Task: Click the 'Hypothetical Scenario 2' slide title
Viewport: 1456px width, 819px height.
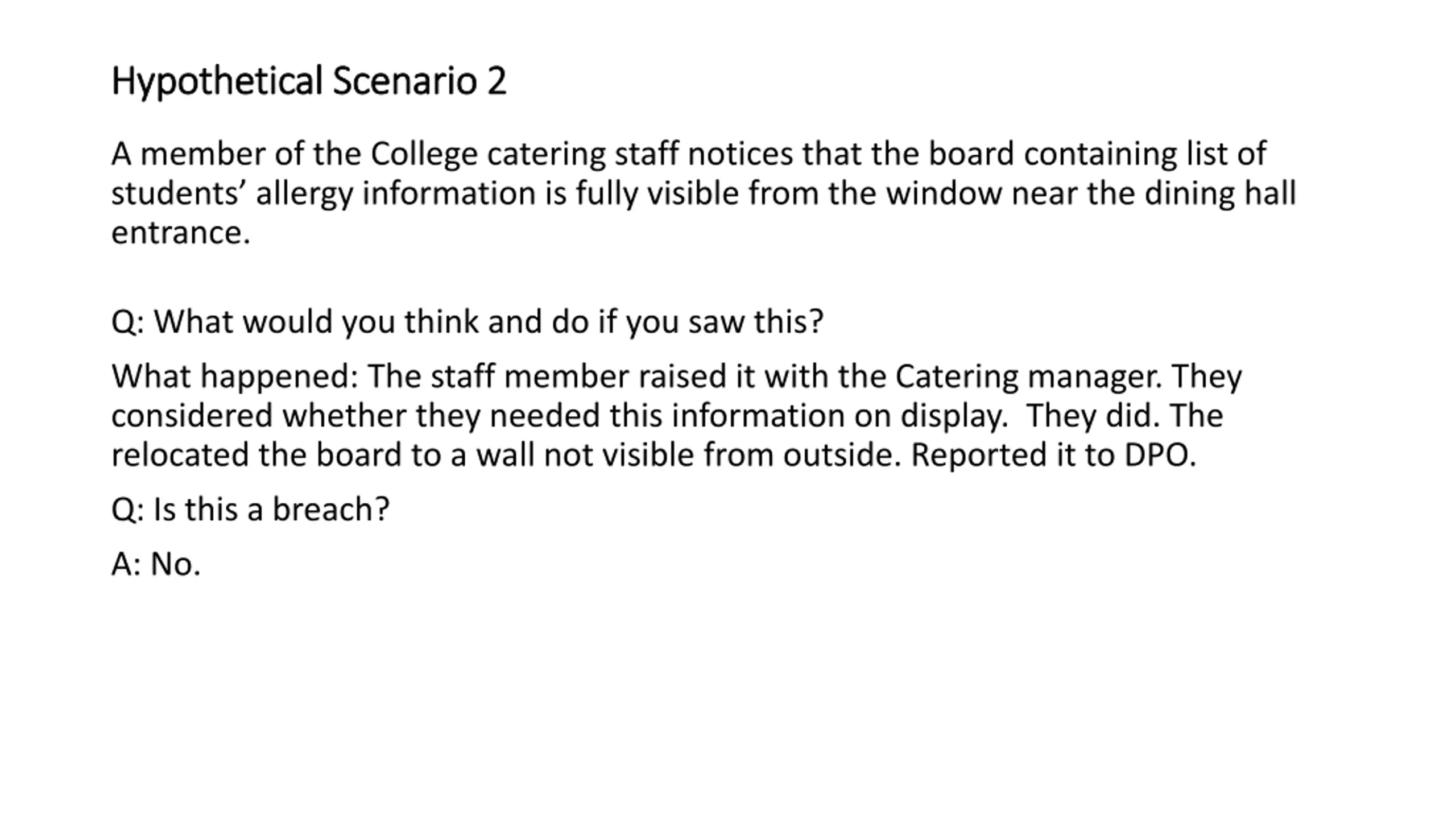Action: (x=308, y=81)
